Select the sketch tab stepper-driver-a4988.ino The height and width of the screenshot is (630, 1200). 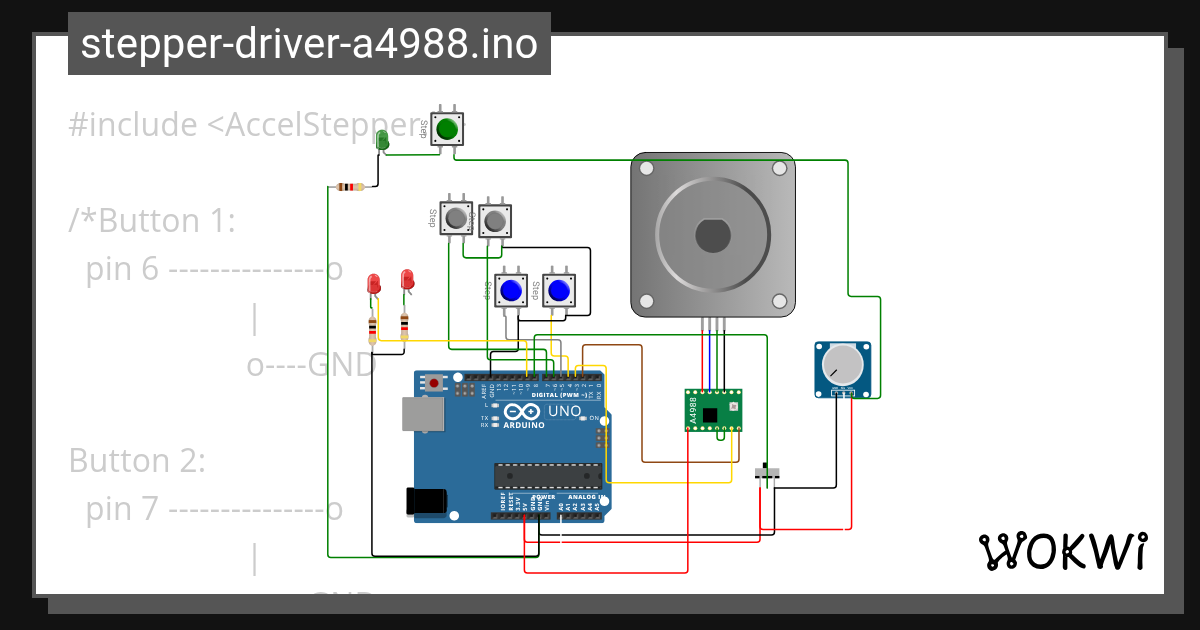[x=308, y=44]
